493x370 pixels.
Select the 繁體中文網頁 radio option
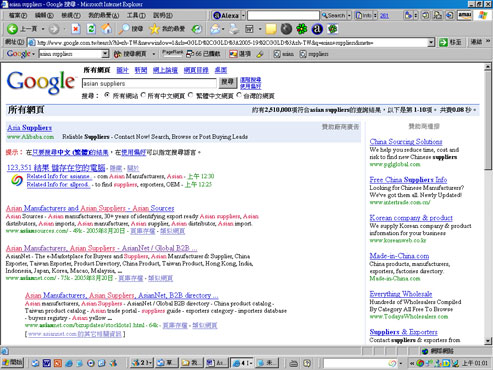pyautogui.click(x=190, y=95)
